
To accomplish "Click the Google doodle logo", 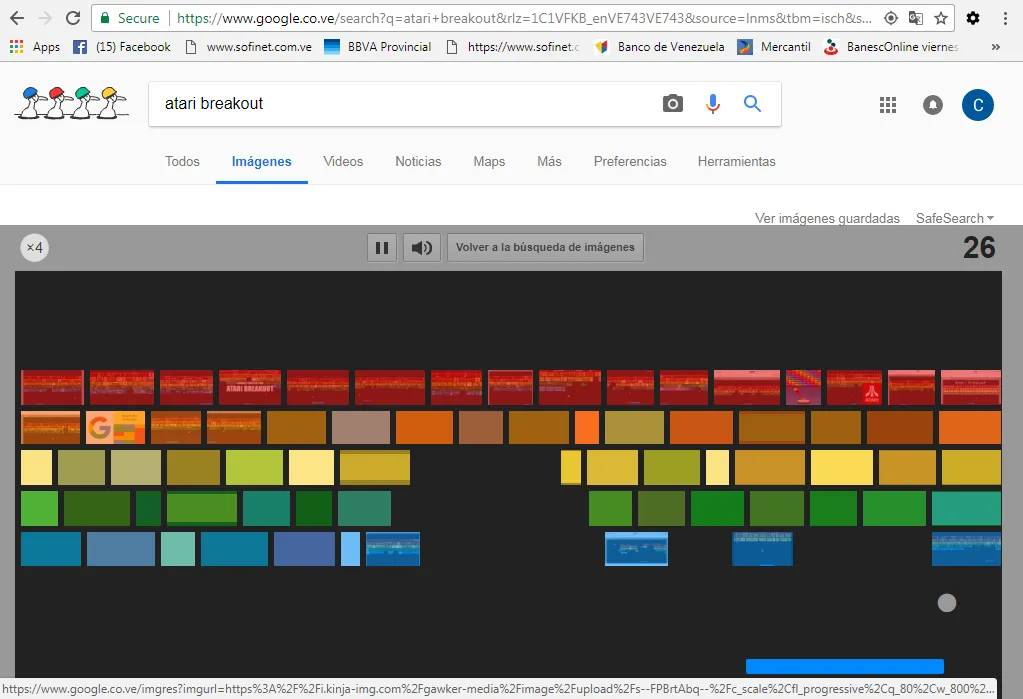I will tap(72, 103).
